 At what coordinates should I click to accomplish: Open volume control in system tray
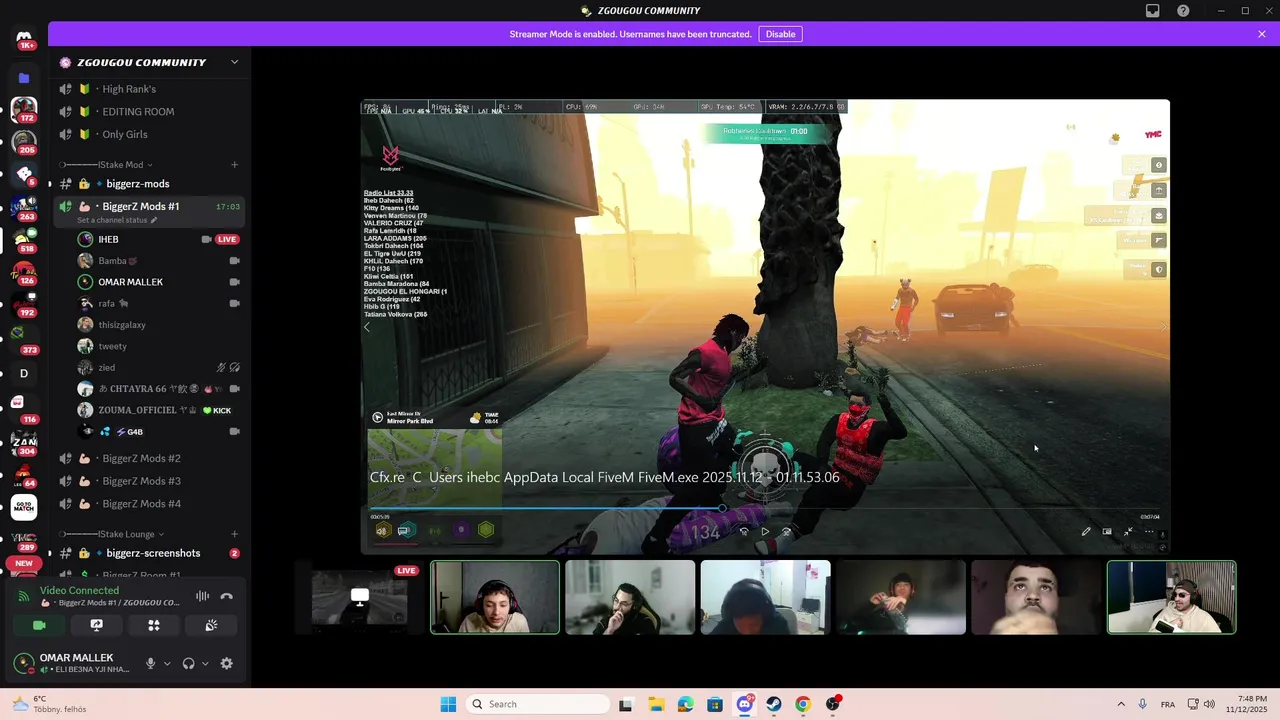[x=1209, y=704]
